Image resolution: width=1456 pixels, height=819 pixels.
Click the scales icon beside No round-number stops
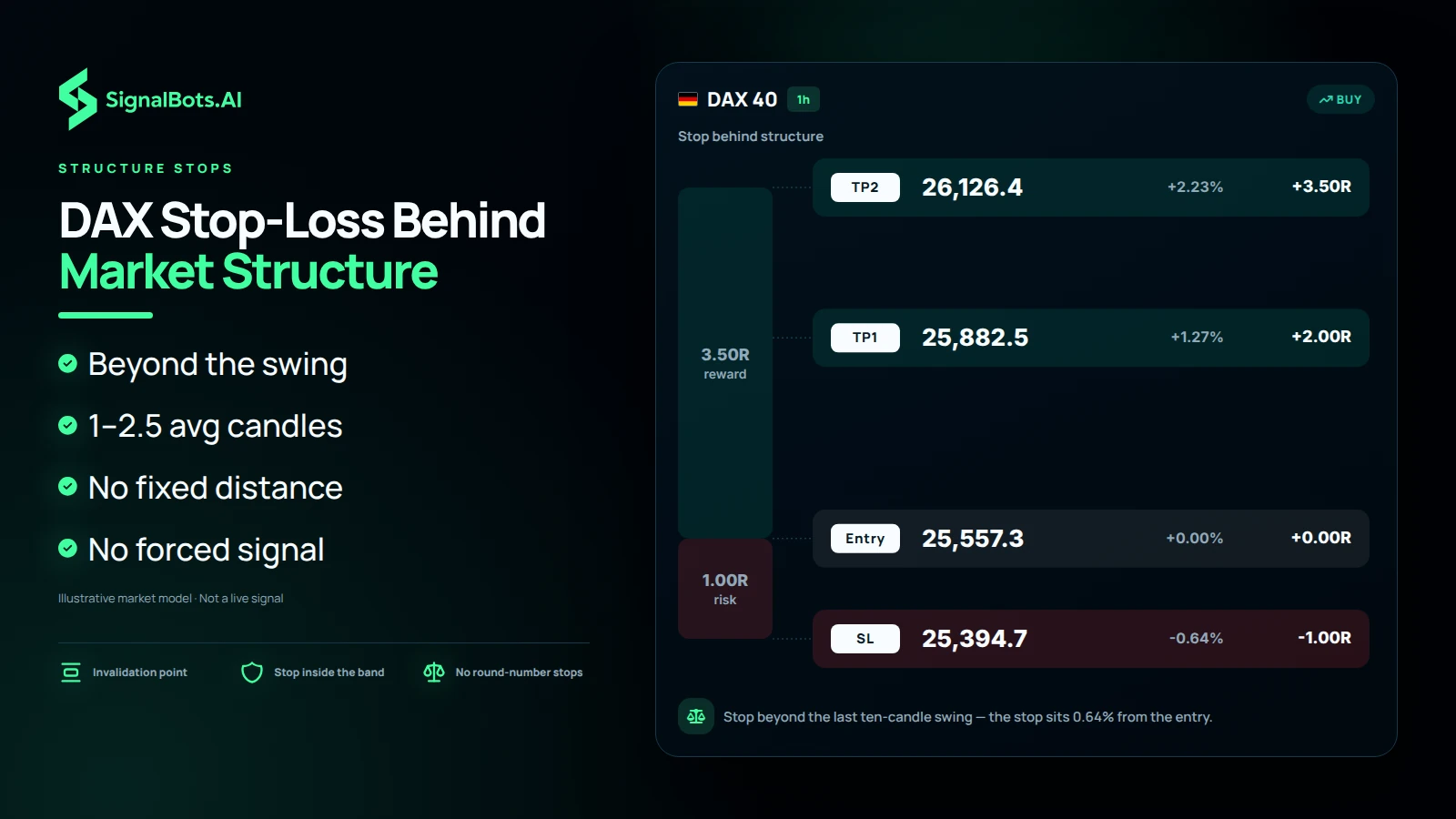[434, 672]
